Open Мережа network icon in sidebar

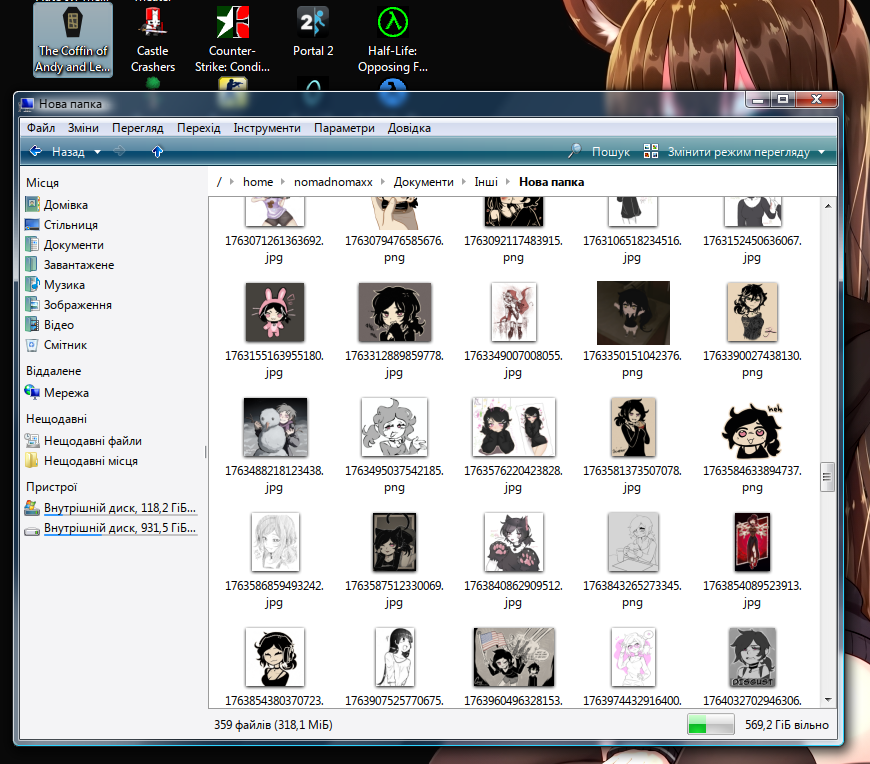tap(32, 392)
